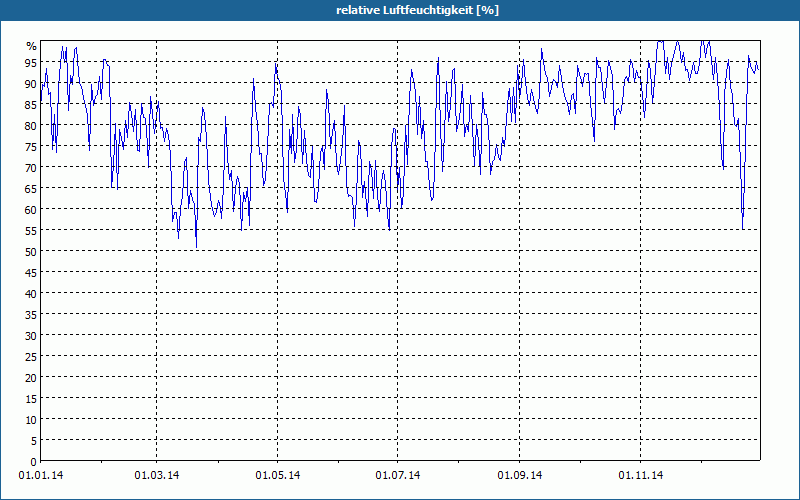Click the x-axis date label 01.11.14
The width and height of the screenshot is (800, 500).
(x=640, y=476)
